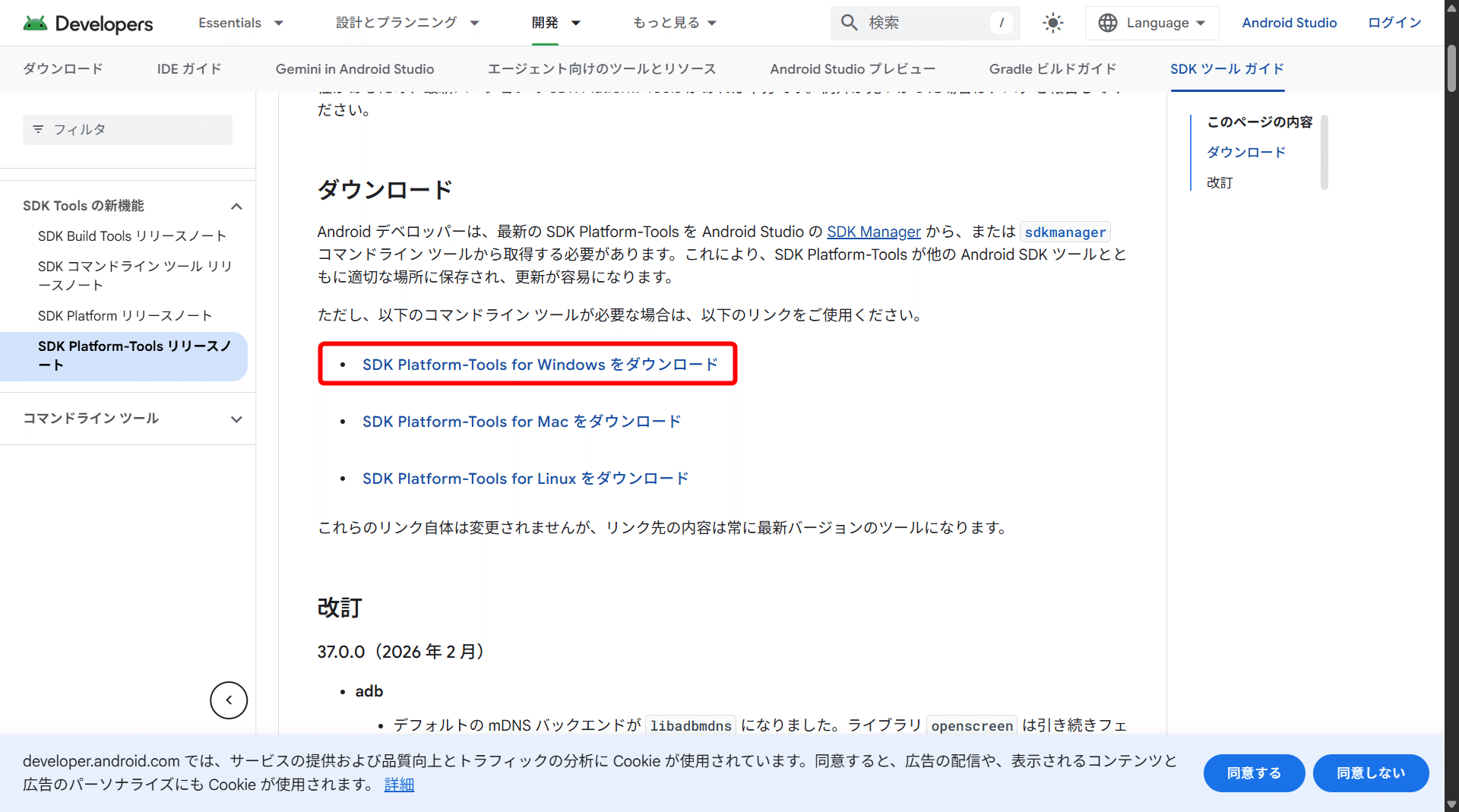This screenshot has height=812, width=1459.
Task: Open the Language dropdown selector
Action: pos(1152,23)
